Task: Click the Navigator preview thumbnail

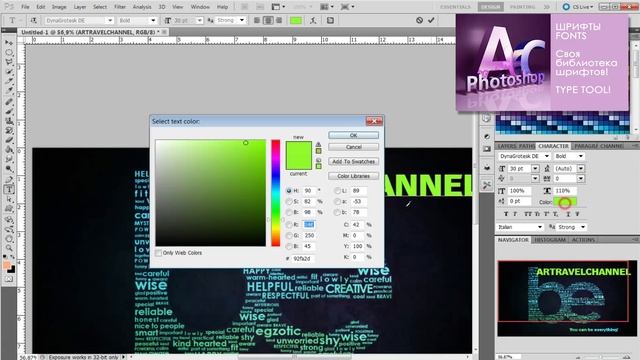Action: pyautogui.click(x=567, y=298)
